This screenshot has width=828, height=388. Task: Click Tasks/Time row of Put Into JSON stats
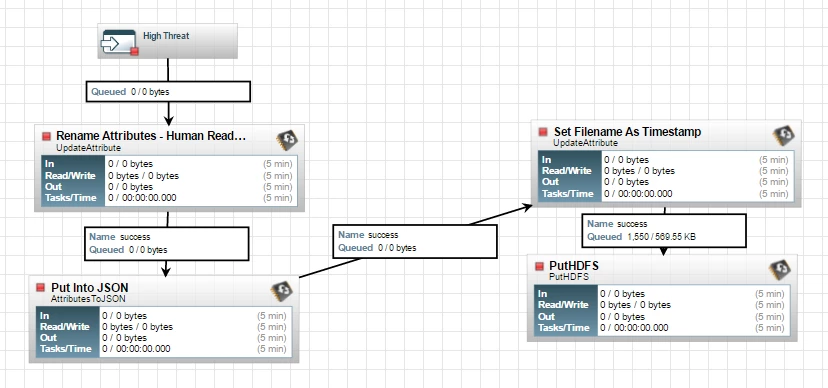(164, 349)
